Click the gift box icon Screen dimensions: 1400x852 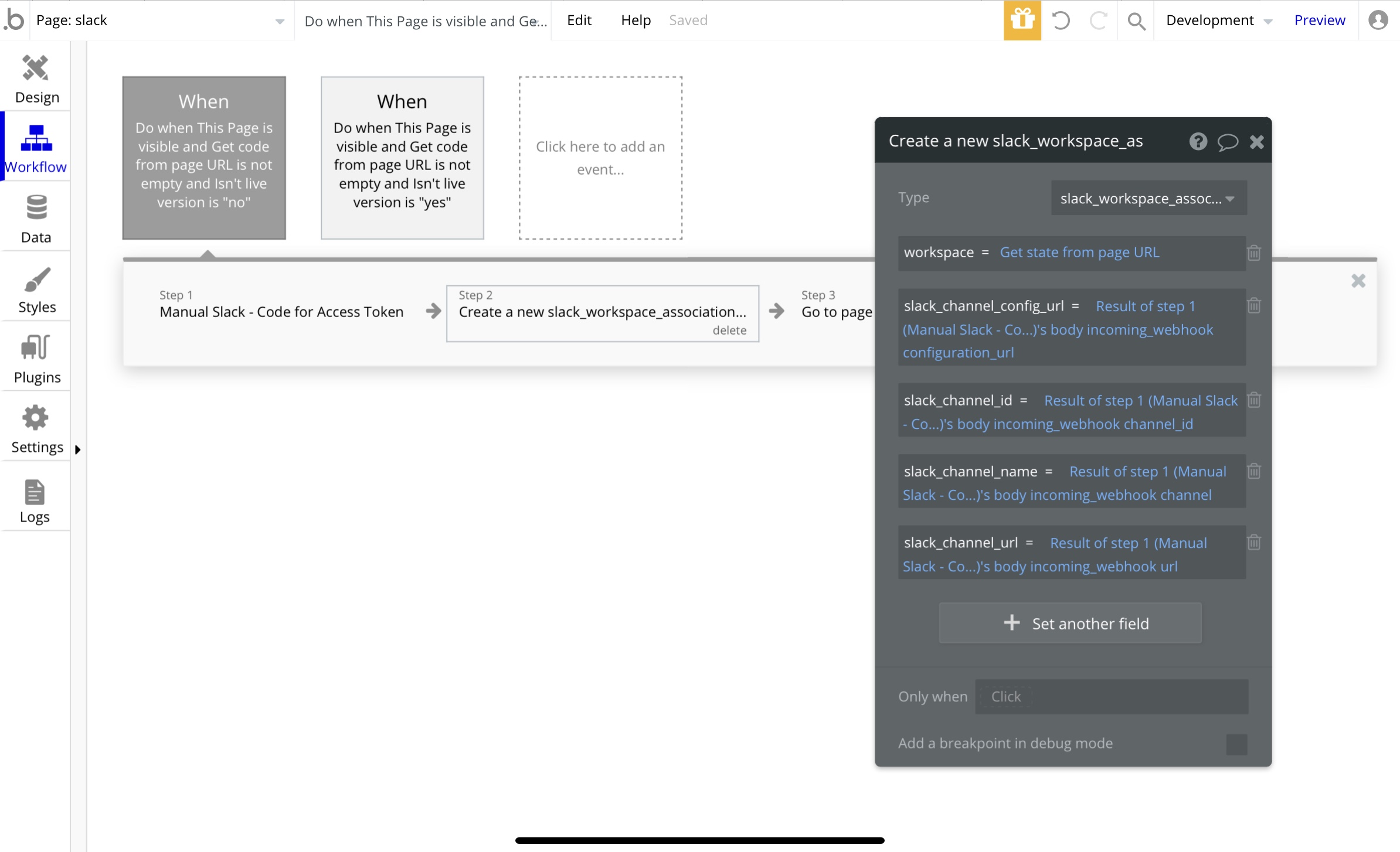coord(1022,21)
